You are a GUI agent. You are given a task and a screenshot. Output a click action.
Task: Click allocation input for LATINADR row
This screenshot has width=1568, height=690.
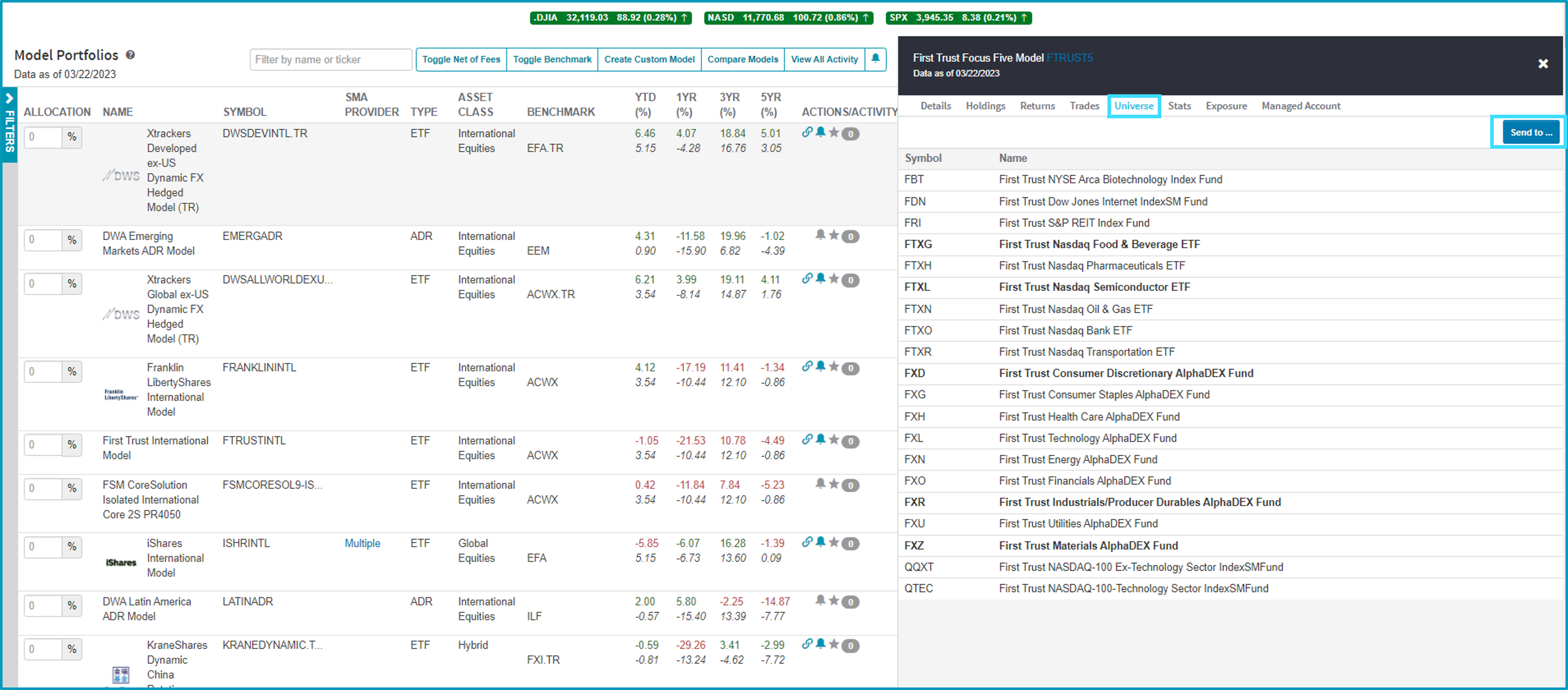[43, 605]
